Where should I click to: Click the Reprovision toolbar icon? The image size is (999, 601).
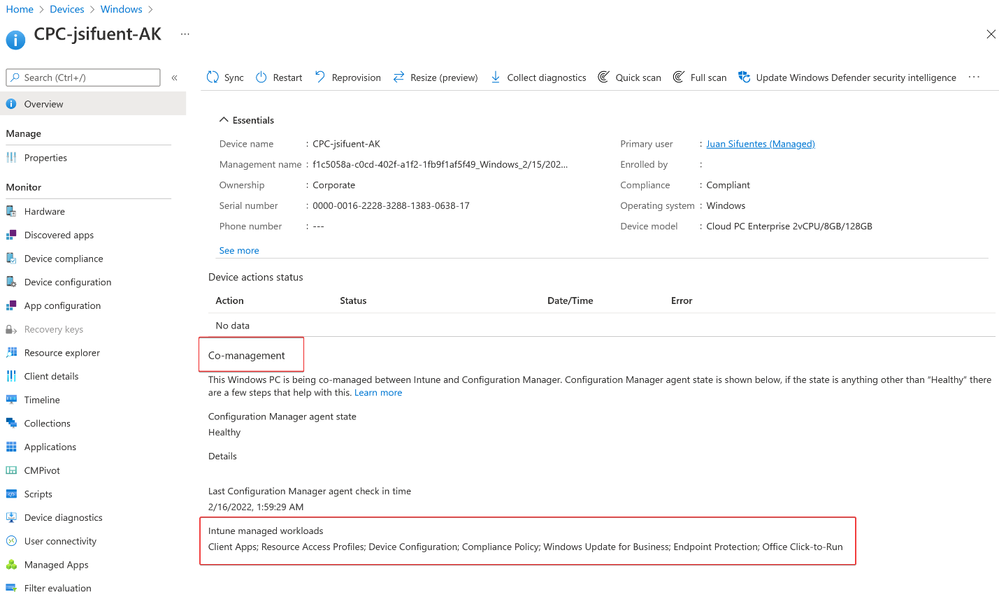320,77
